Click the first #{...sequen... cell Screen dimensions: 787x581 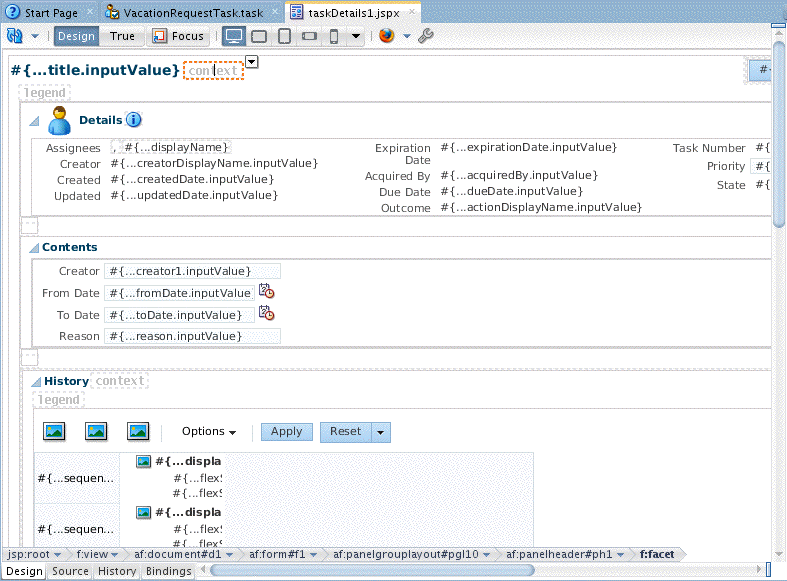click(76, 478)
